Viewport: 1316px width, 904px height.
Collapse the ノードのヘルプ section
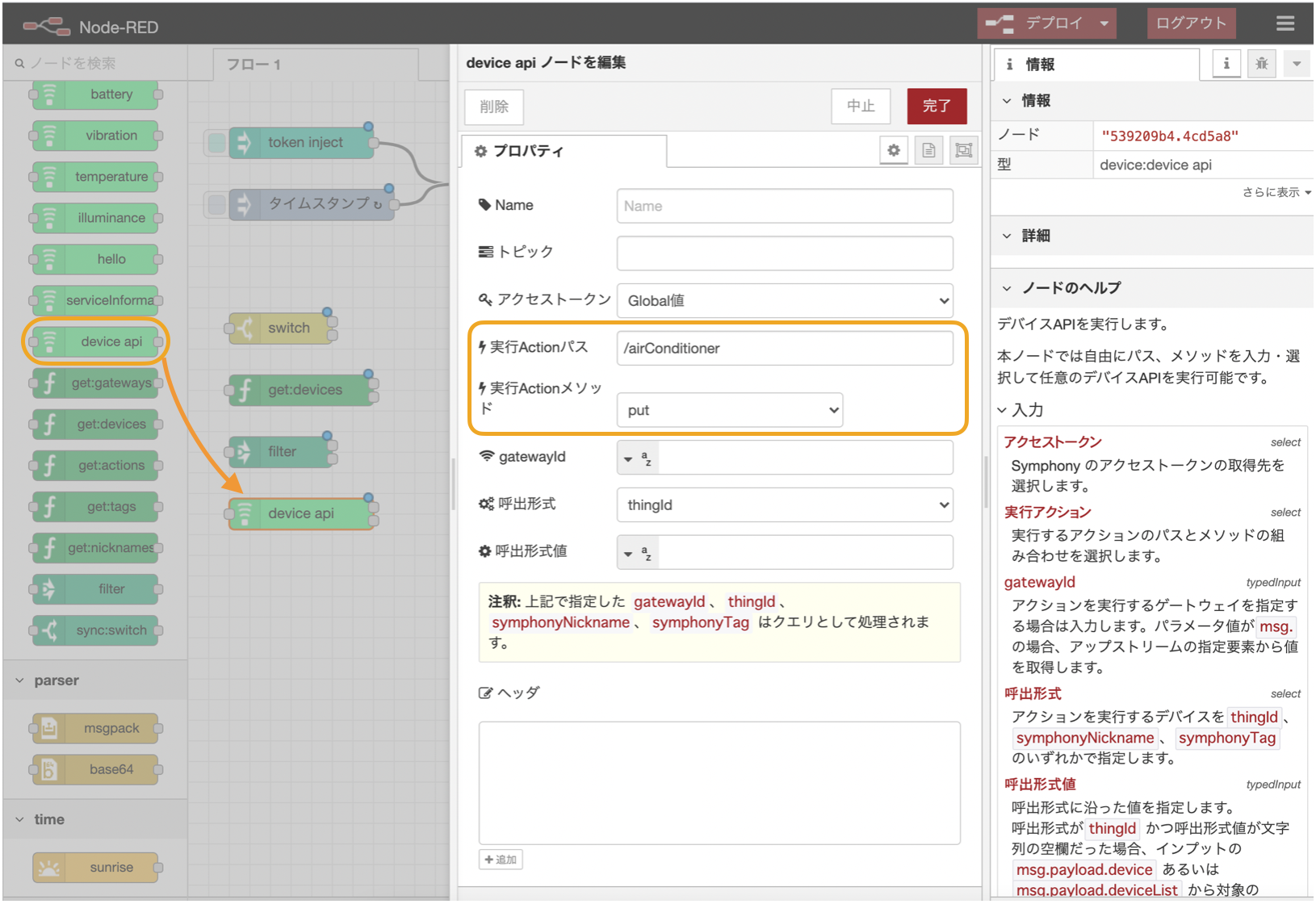point(1152,288)
